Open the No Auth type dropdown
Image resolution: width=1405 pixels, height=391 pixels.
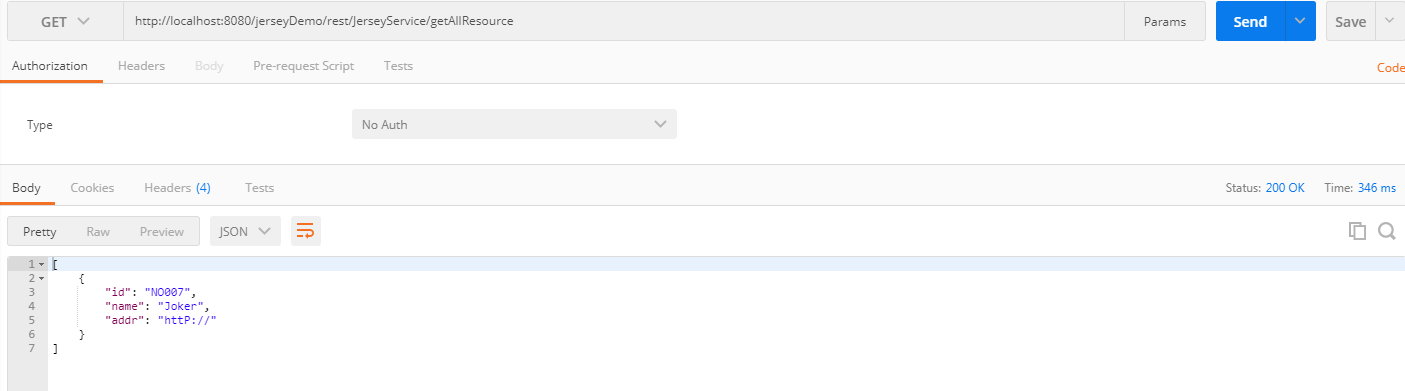click(514, 125)
